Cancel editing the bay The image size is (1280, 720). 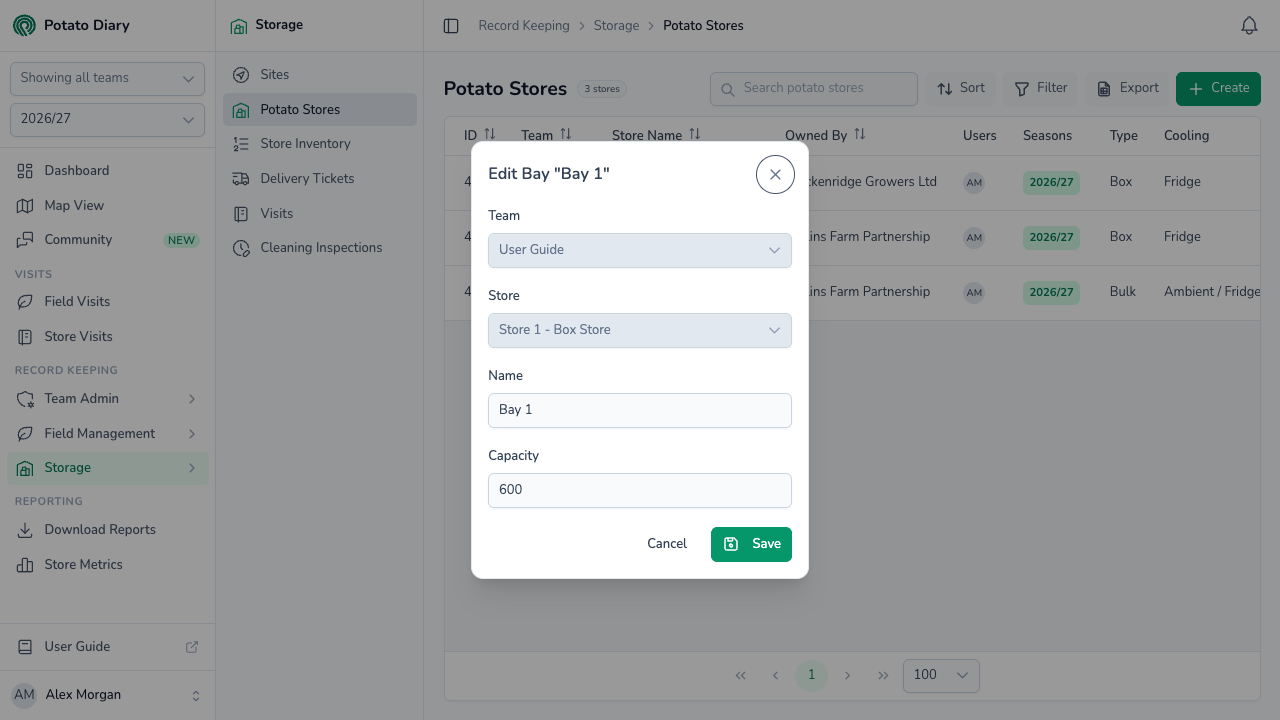[667, 544]
